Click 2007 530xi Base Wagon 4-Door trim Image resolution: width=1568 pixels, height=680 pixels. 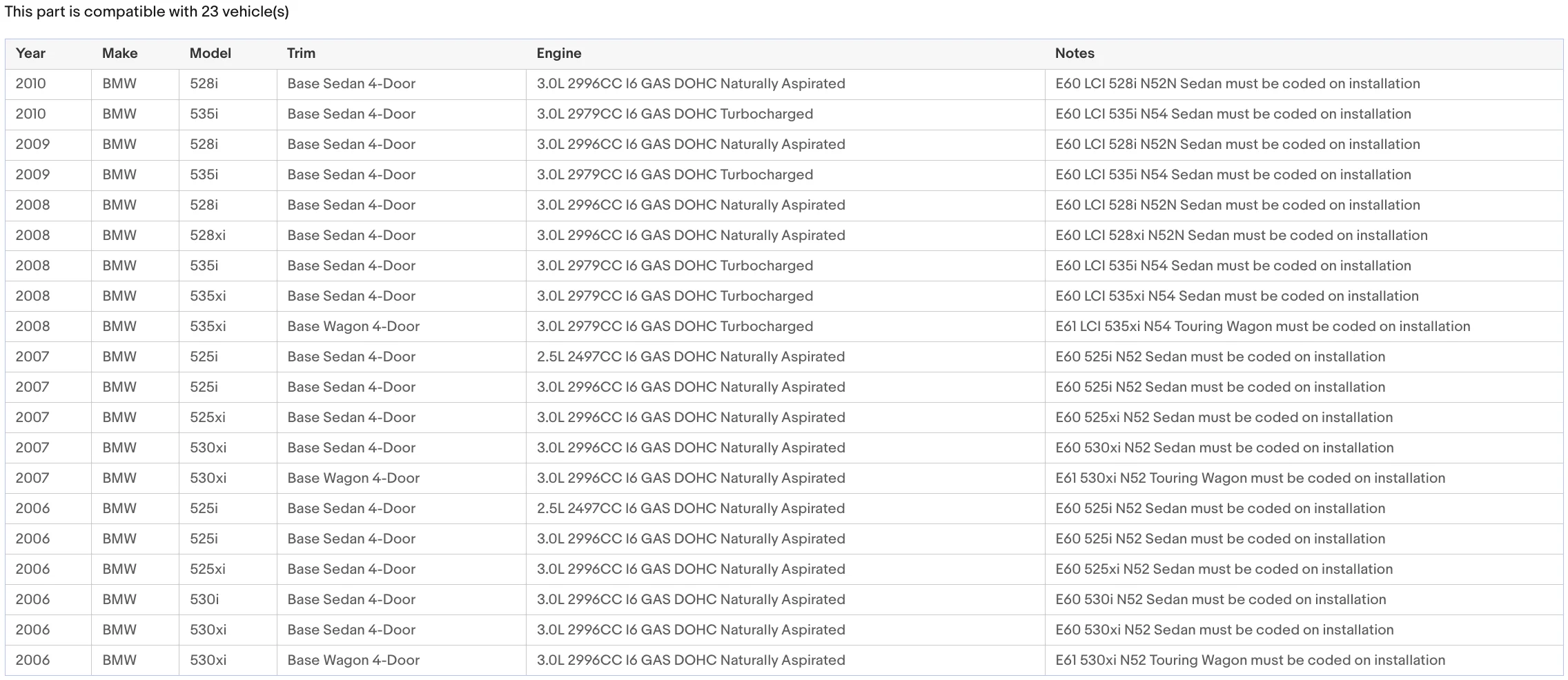click(353, 478)
